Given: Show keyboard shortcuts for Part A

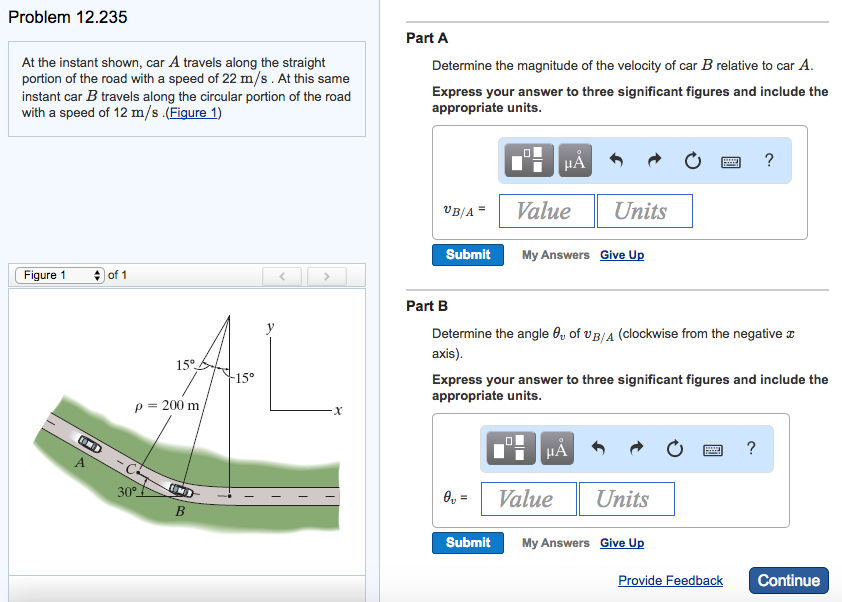Looking at the screenshot, I should pyautogui.click(x=731, y=160).
